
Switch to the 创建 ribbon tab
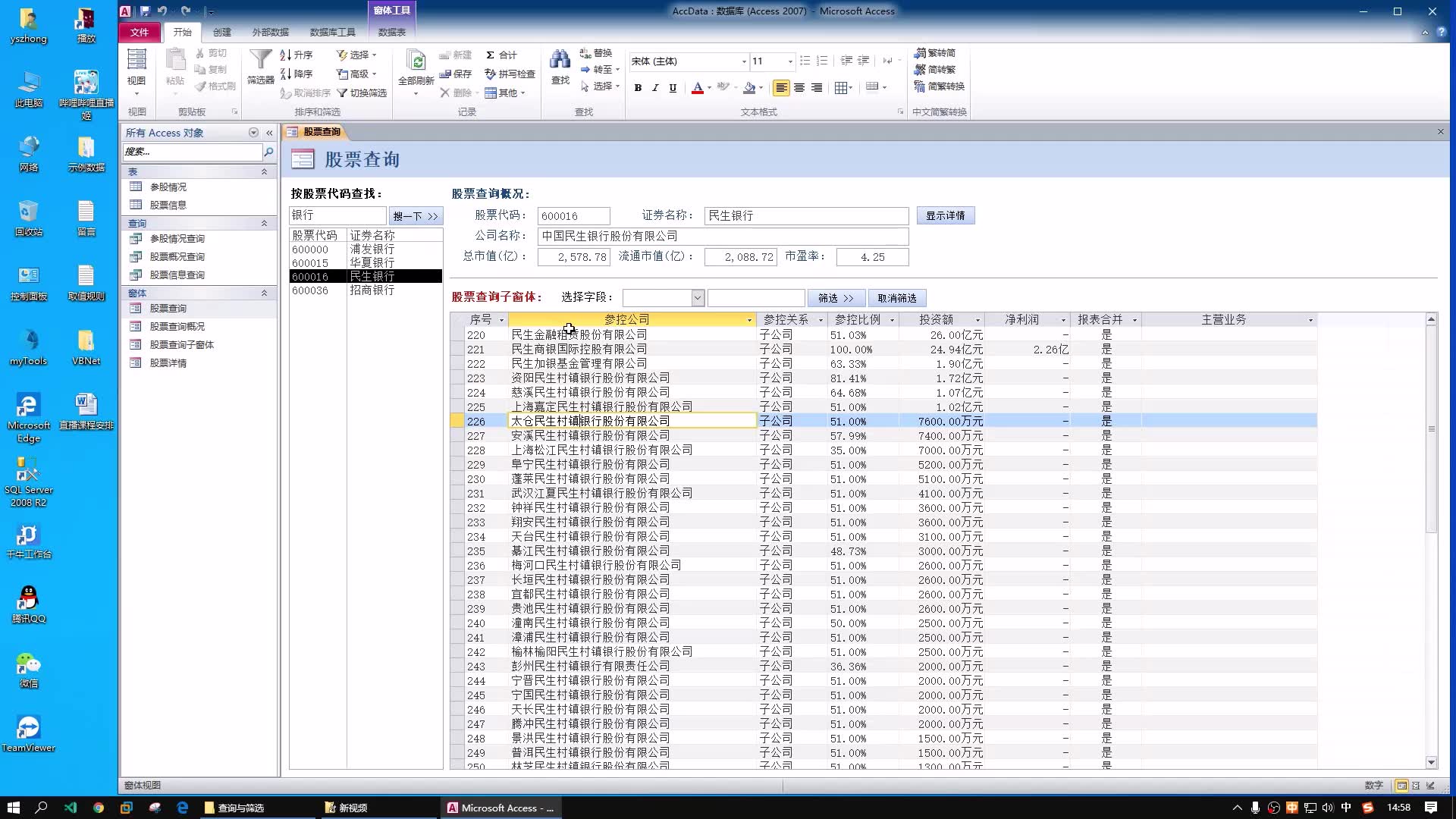pos(221,32)
